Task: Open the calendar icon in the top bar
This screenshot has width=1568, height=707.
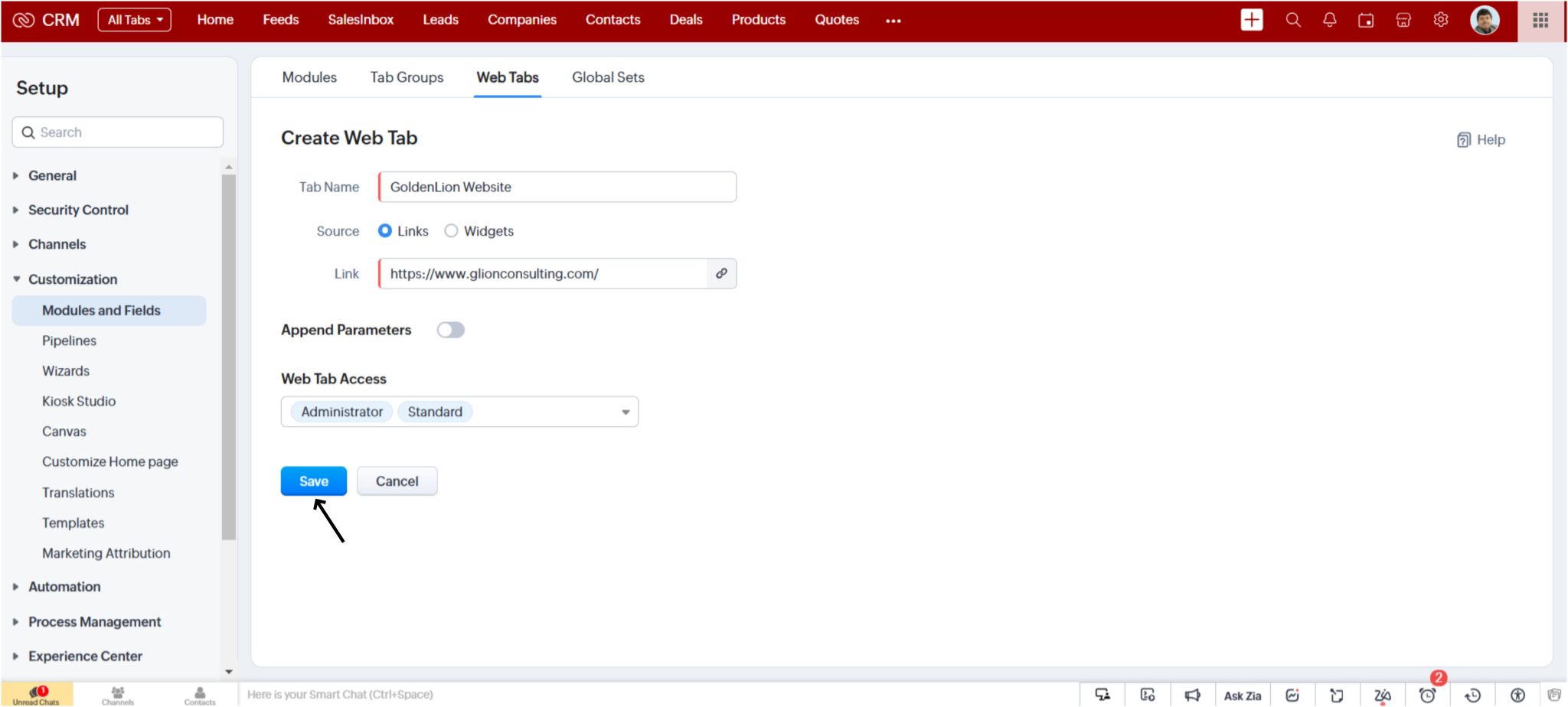Action: [x=1366, y=20]
